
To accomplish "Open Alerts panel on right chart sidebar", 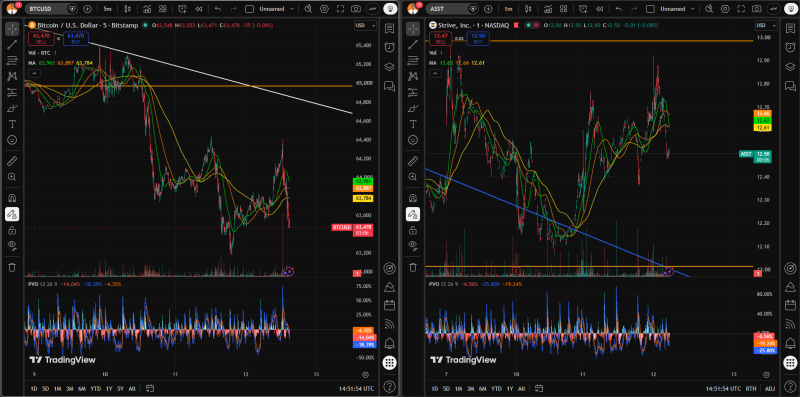I will pos(790,46).
